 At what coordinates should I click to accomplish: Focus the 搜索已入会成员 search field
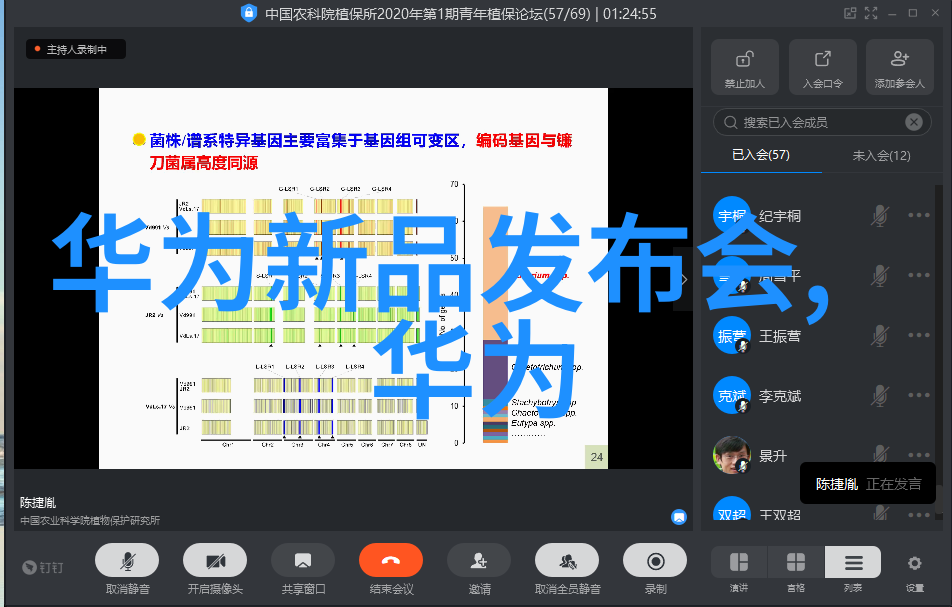822,123
